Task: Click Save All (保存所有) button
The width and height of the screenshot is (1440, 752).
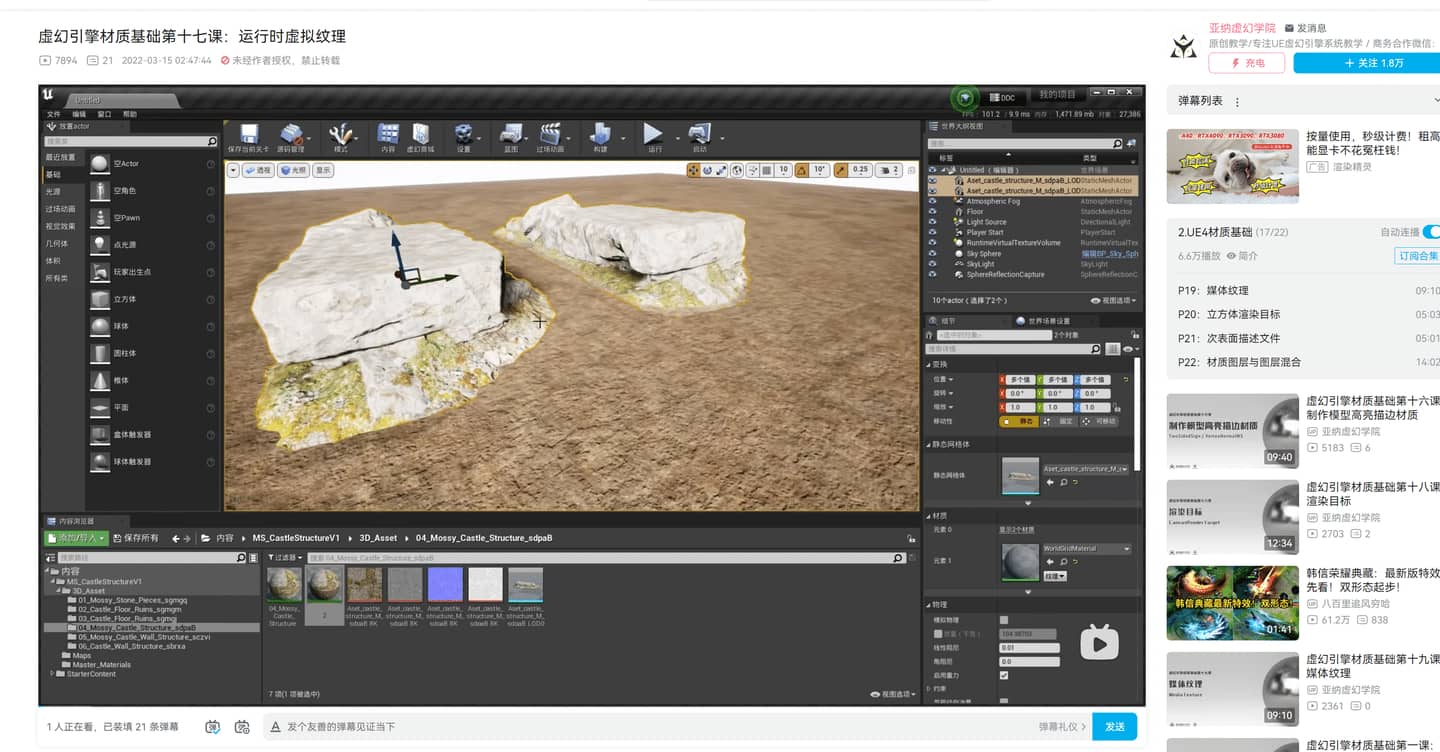Action: pos(136,538)
